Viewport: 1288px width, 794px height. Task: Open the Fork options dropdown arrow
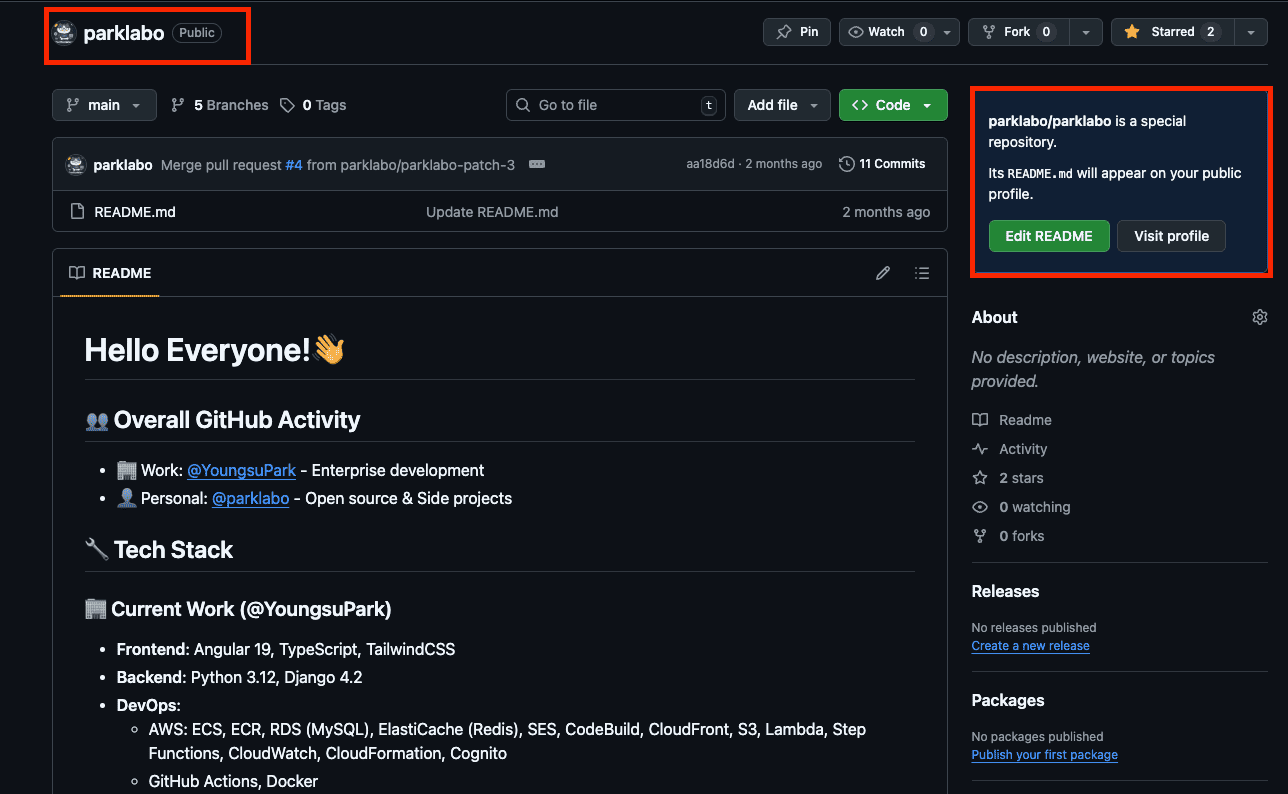(1085, 32)
